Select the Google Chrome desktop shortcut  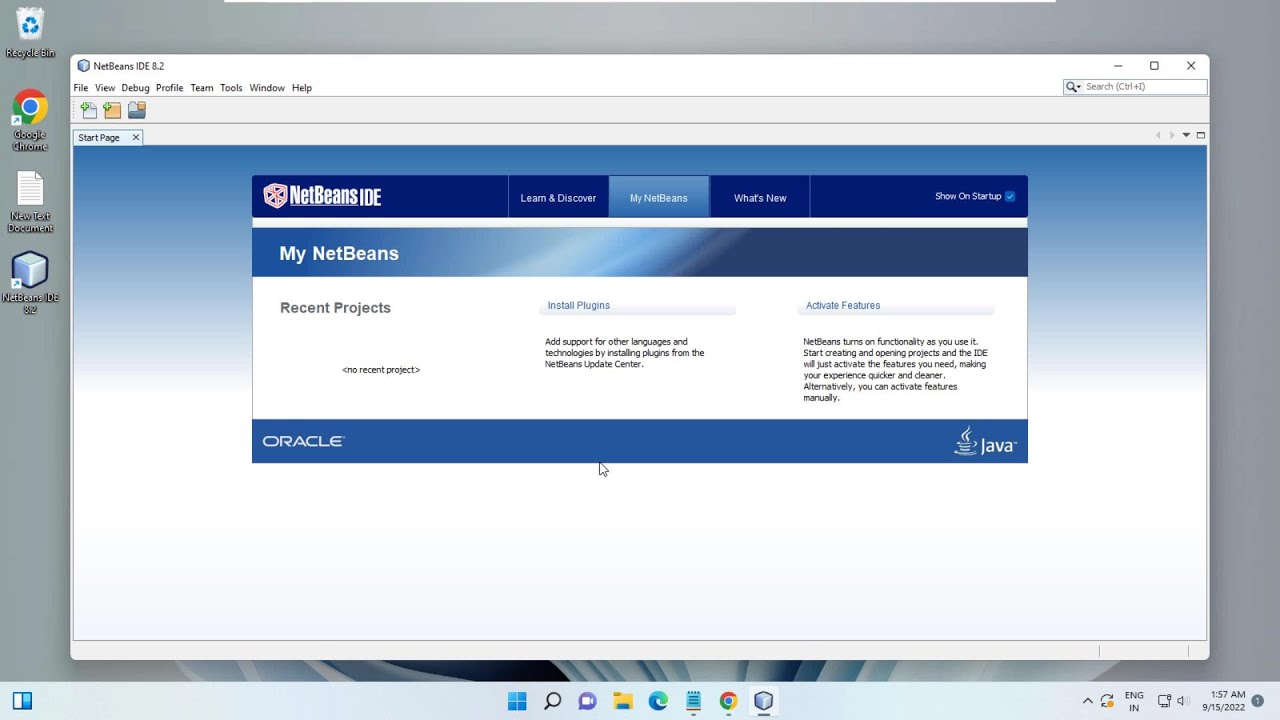(30, 120)
